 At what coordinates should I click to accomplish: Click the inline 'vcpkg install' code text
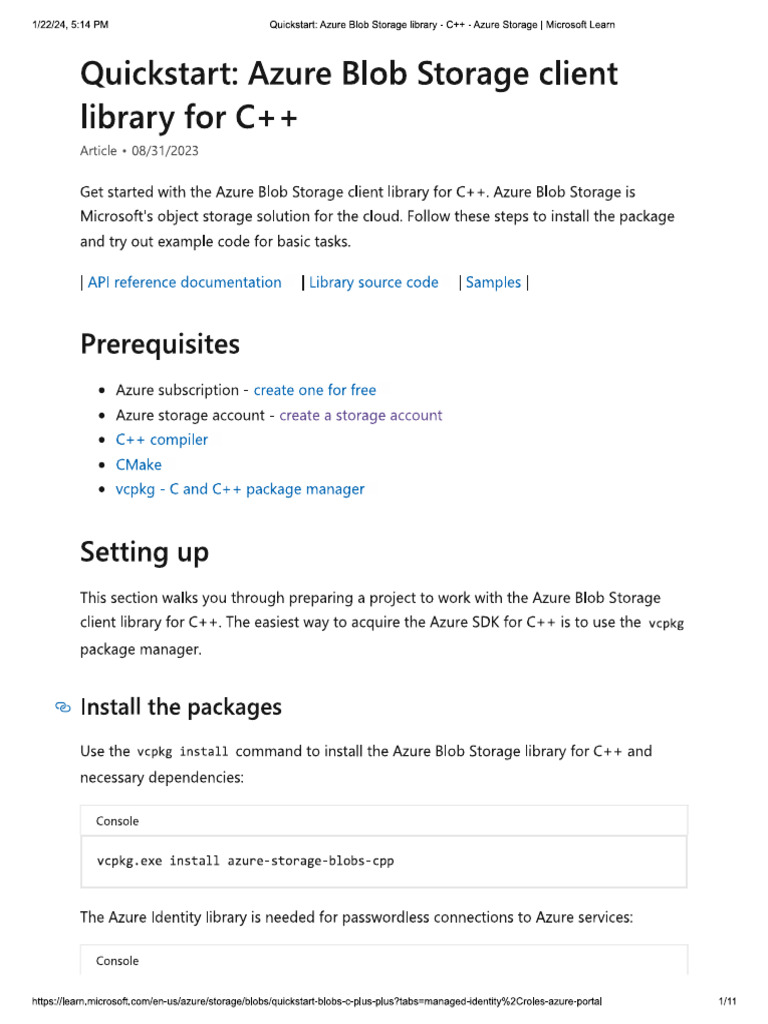coord(183,752)
